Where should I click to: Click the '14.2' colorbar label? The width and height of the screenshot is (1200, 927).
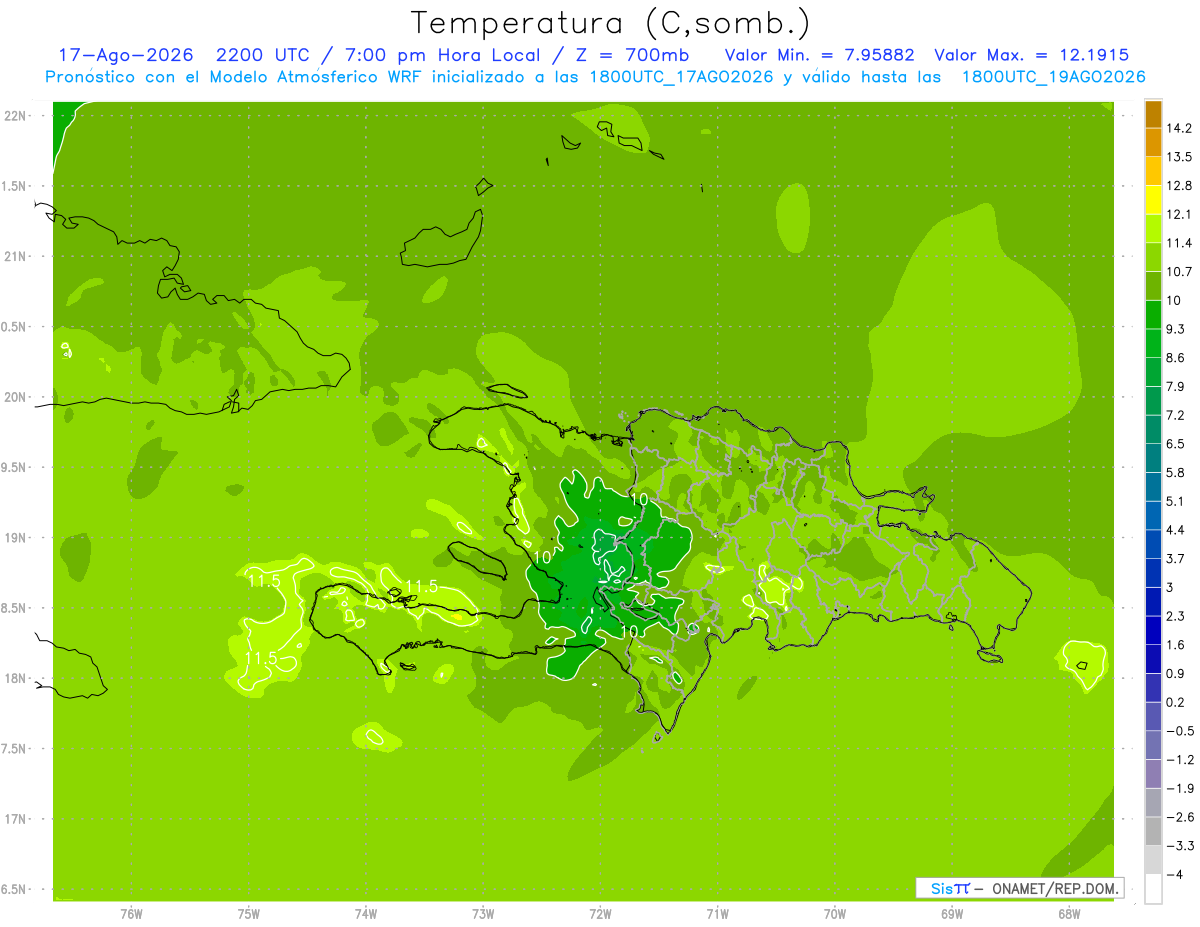[x=1180, y=128]
